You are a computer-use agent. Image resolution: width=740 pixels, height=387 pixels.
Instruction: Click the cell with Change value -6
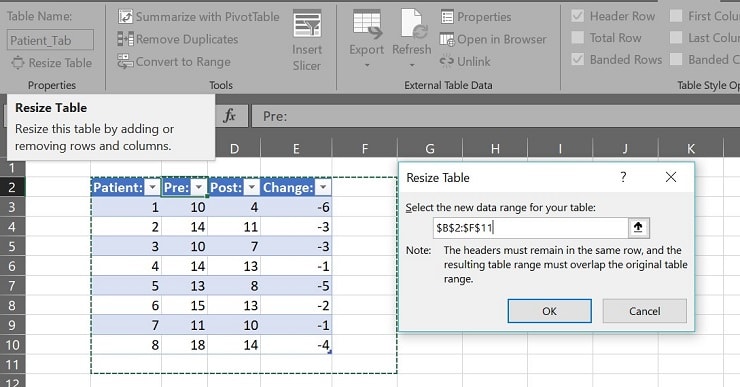click(x=296, y=207)
